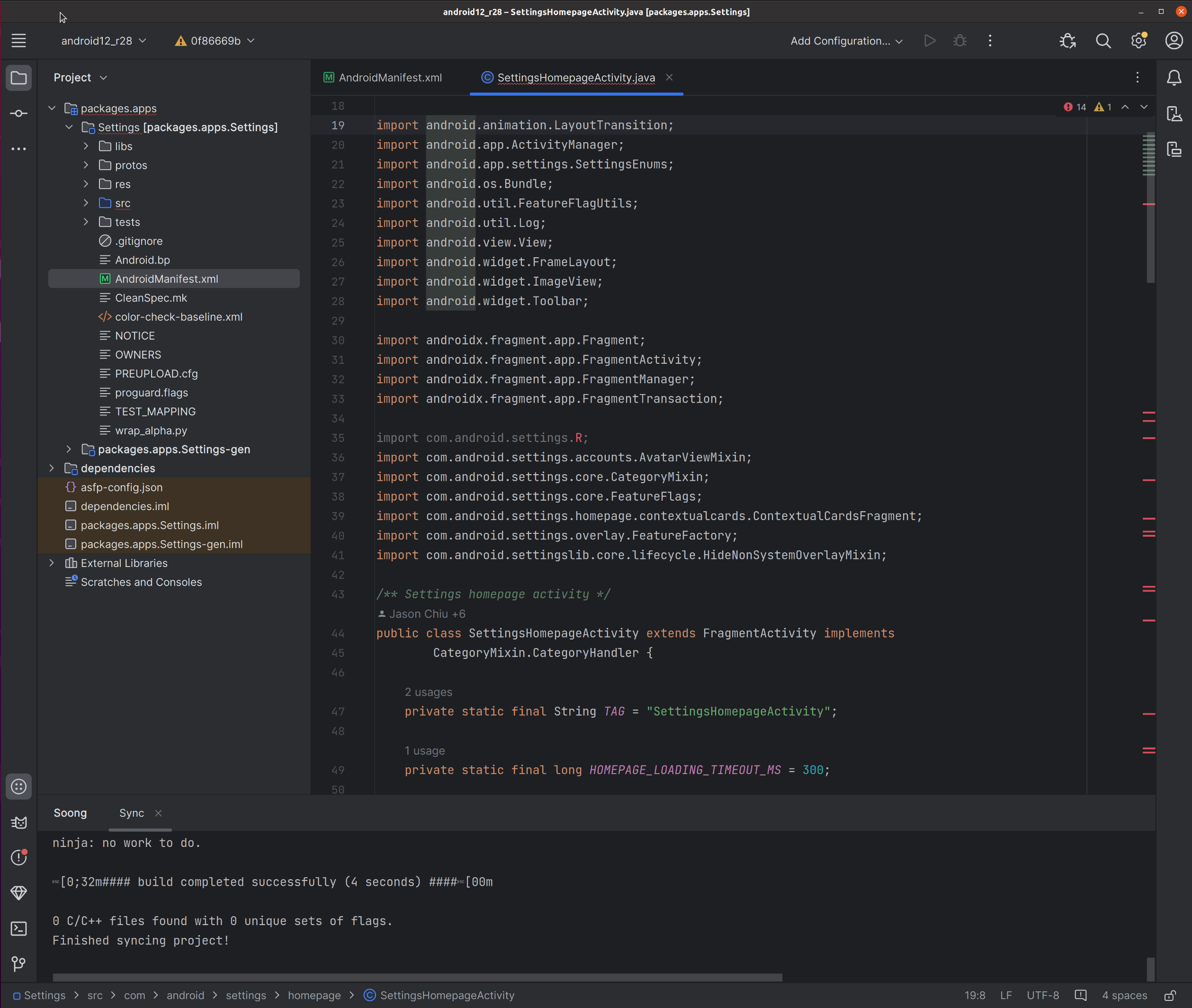
Task: Select CleanSpec.mk file in project tree
Action: [x=151, y=298]
